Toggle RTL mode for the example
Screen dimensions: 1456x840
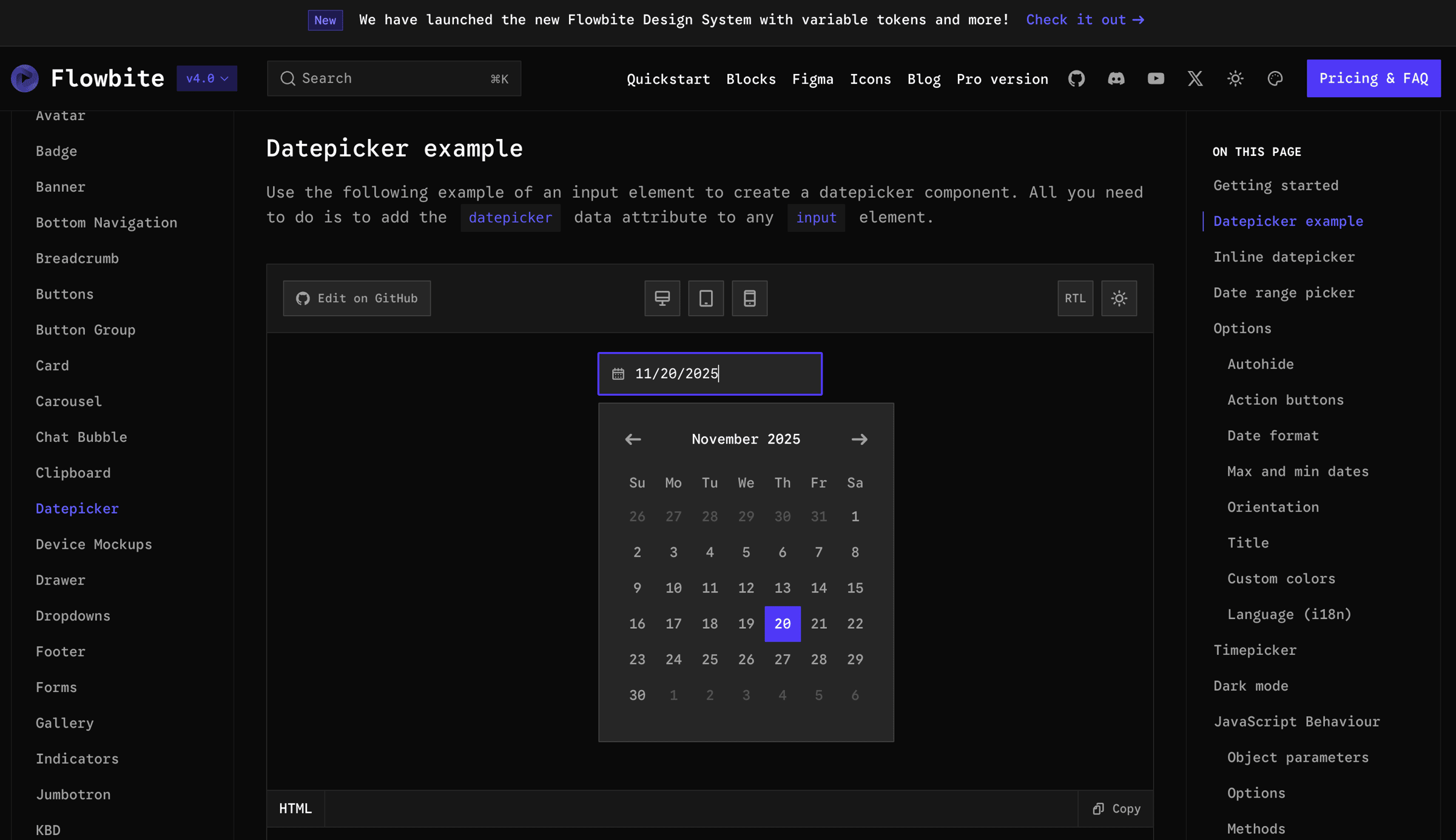(x=1075, y=298)
